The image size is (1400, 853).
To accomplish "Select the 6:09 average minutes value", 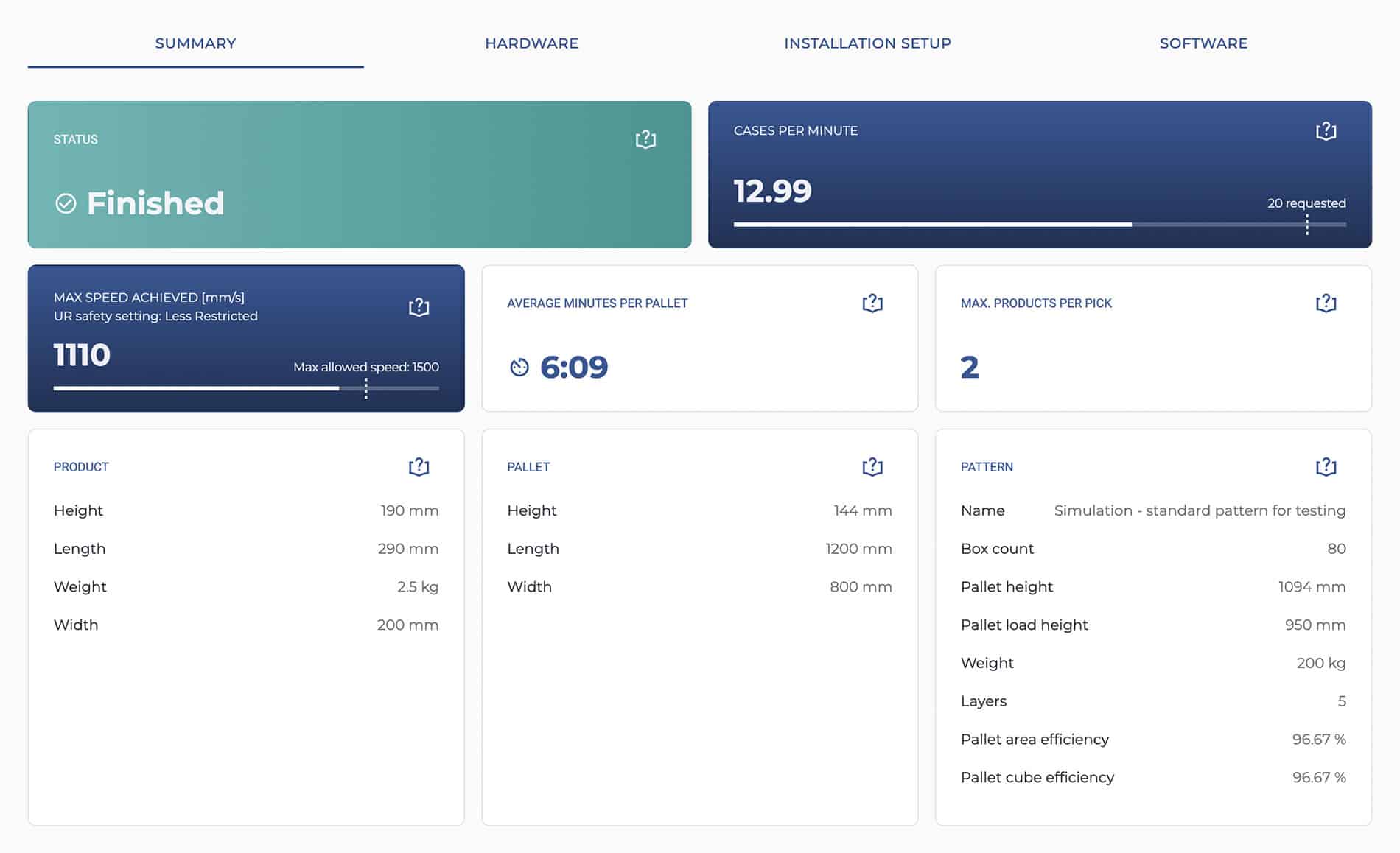I will pos(574,367).
